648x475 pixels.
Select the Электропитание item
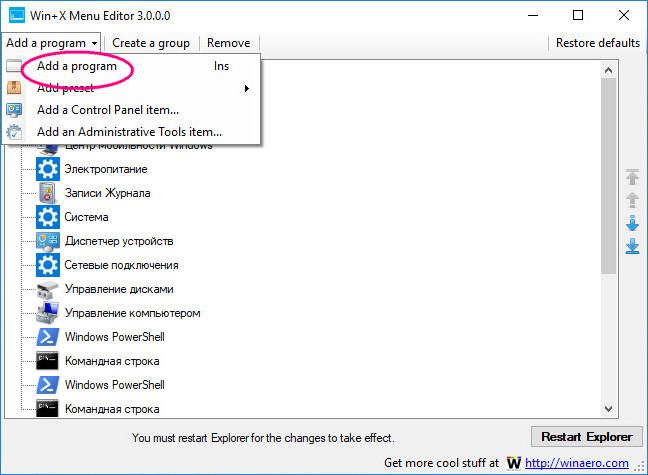[106, 169]
